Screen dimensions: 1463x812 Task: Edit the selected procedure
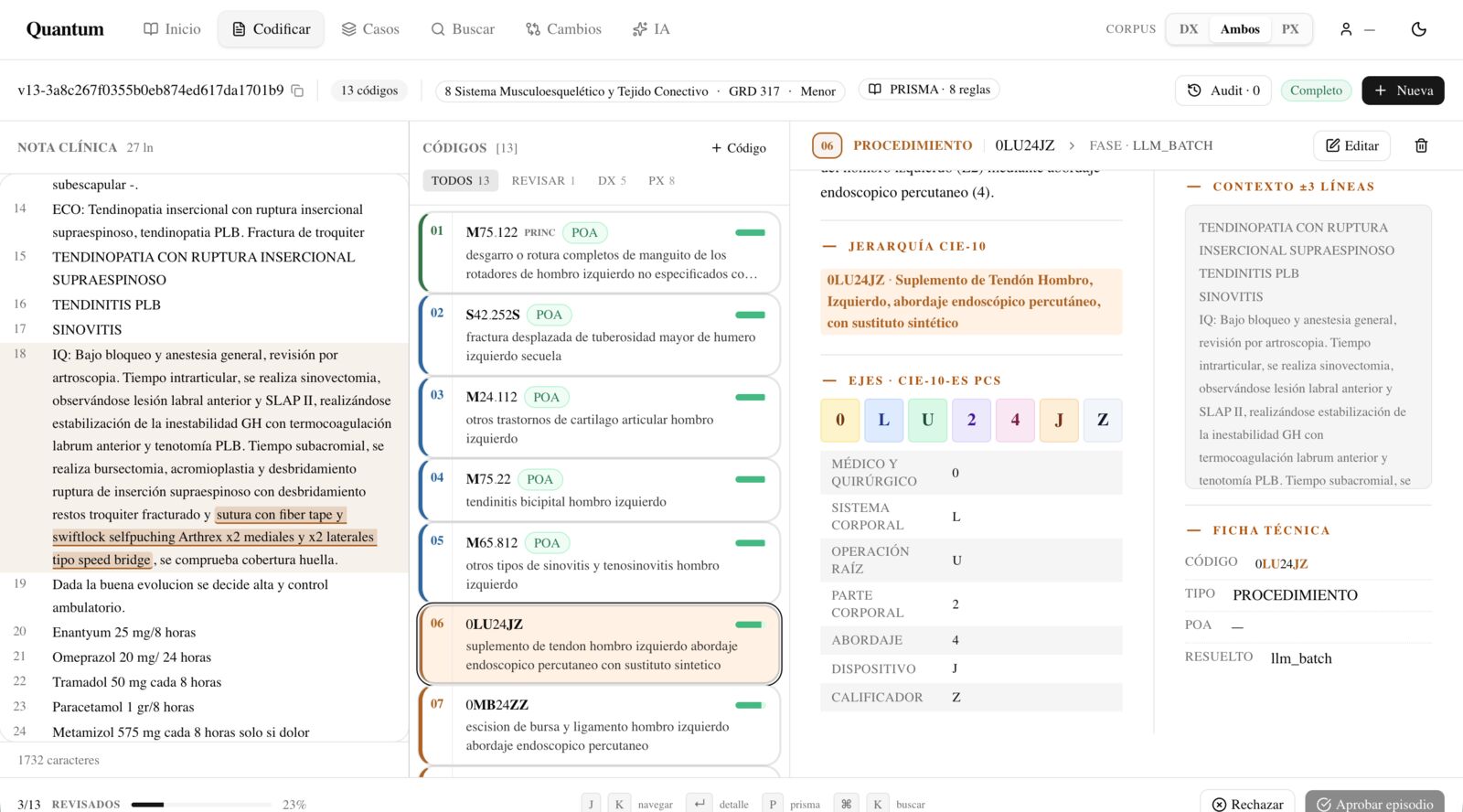point(1351,145)
